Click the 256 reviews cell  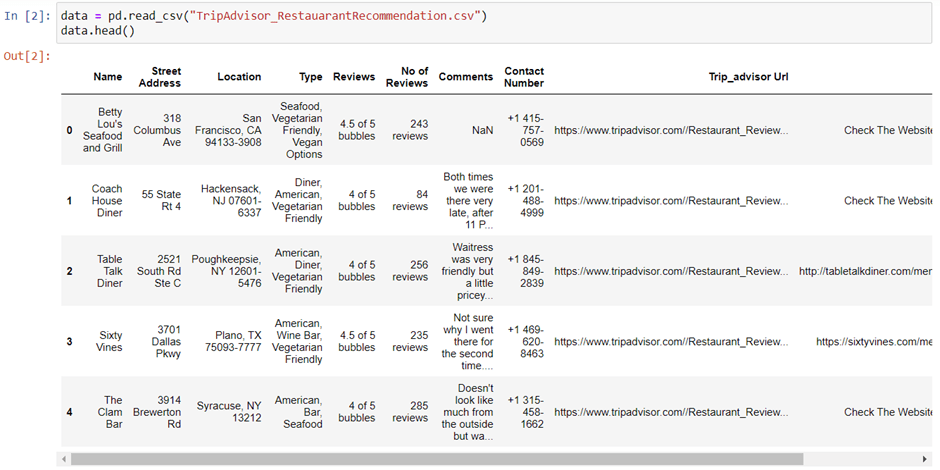tap(411, 271)
